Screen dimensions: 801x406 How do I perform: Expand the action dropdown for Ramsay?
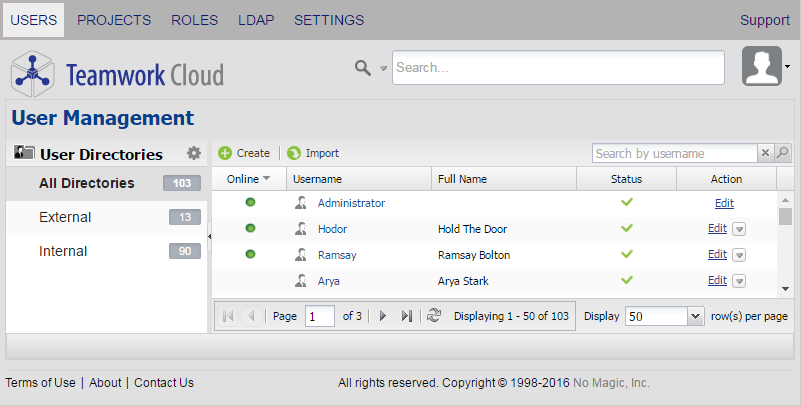(739, 255)
